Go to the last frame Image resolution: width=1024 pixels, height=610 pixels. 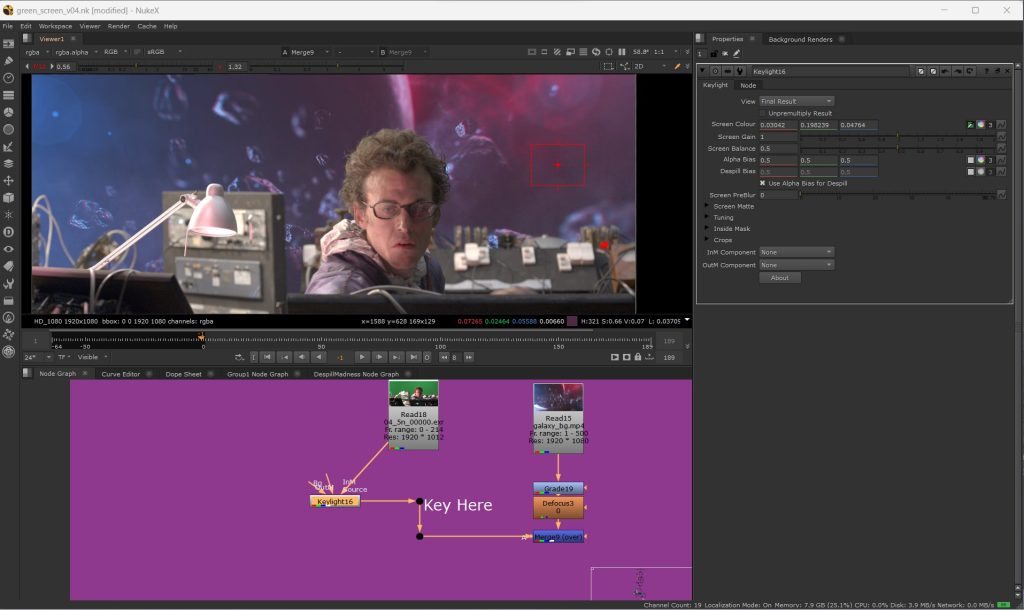click(x=413, y=357)
